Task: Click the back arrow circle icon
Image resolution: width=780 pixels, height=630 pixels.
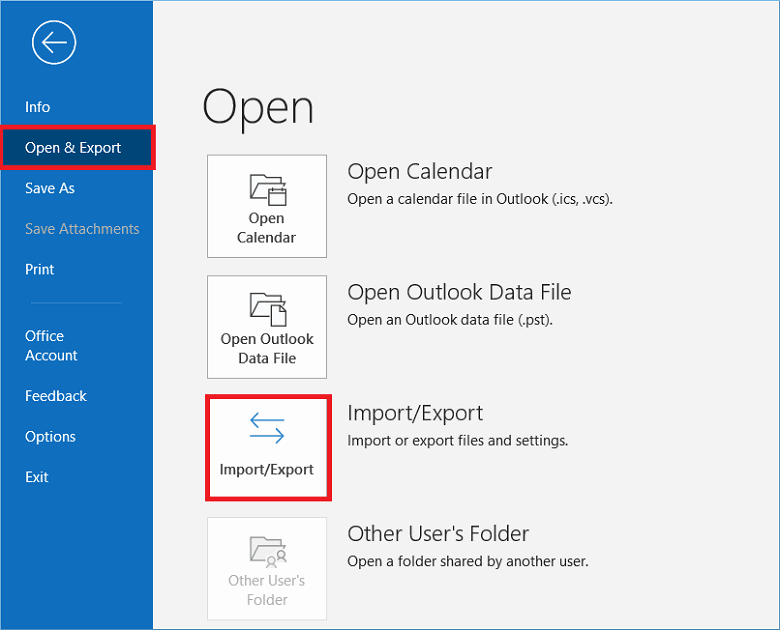Action: (54, 42)
